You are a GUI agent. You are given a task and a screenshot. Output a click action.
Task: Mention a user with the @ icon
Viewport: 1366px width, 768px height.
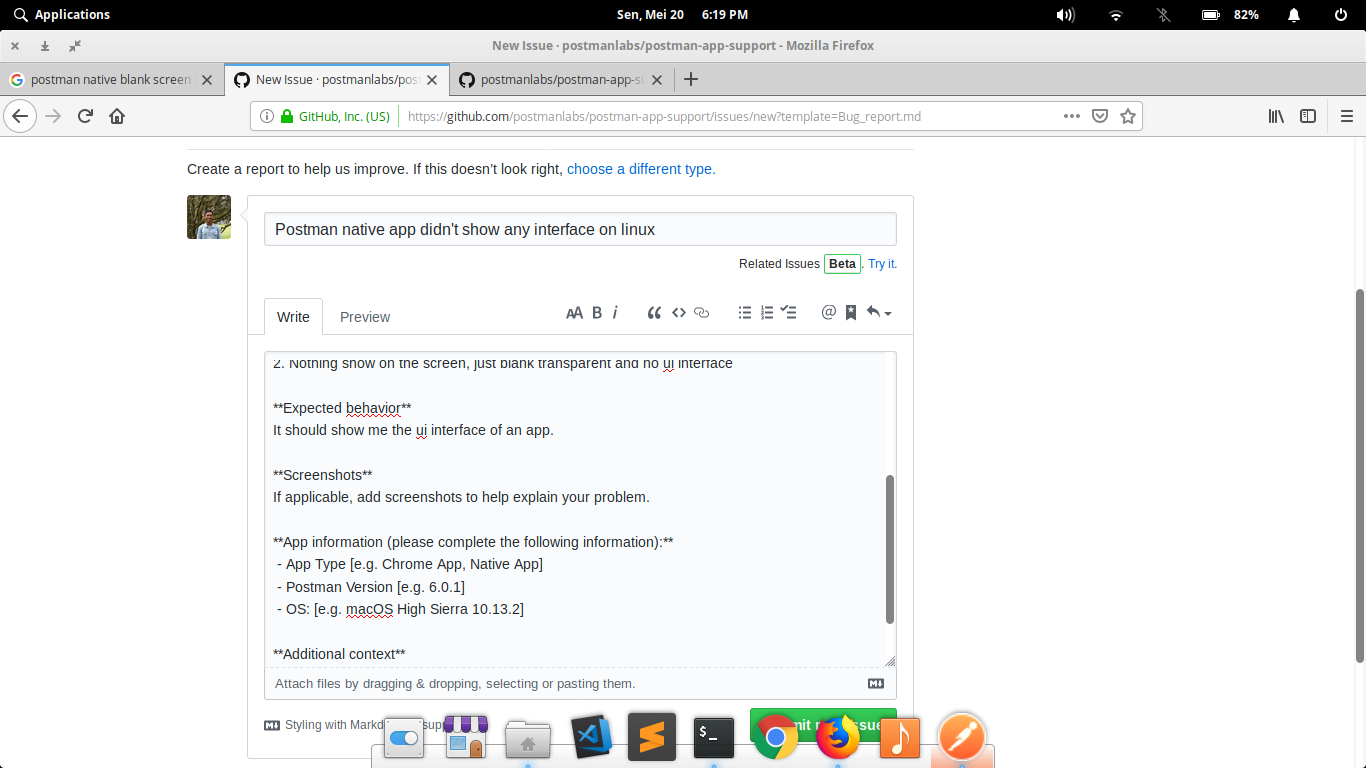tap(827, 312)
